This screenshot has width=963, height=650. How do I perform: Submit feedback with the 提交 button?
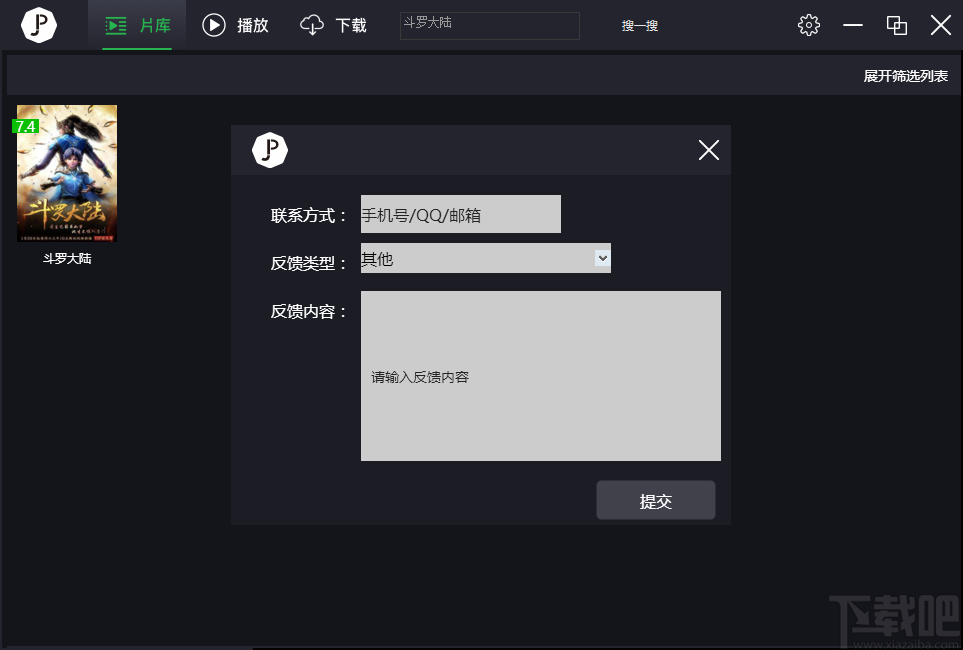click(655, 501)
